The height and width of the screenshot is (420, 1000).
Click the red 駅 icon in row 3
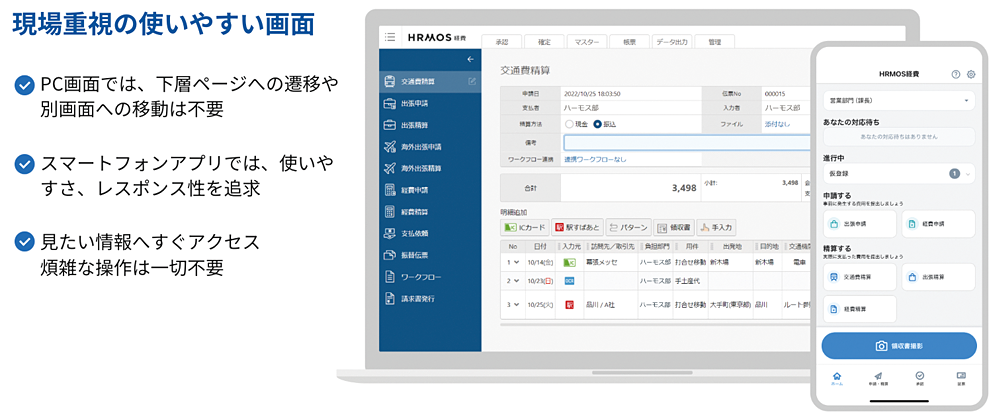click(x=570, y=305)
